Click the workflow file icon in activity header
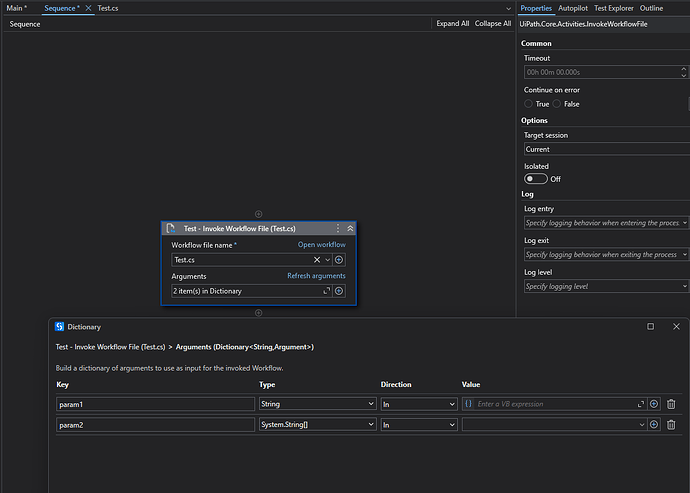 (171, 228)
